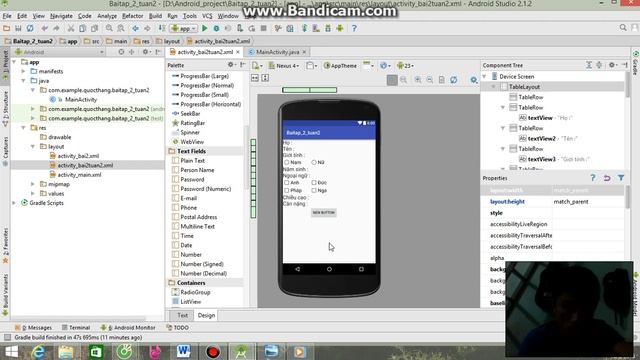Open the Android Monitor tool window
This screenshot has width=640, height=360.
(128, 327)
